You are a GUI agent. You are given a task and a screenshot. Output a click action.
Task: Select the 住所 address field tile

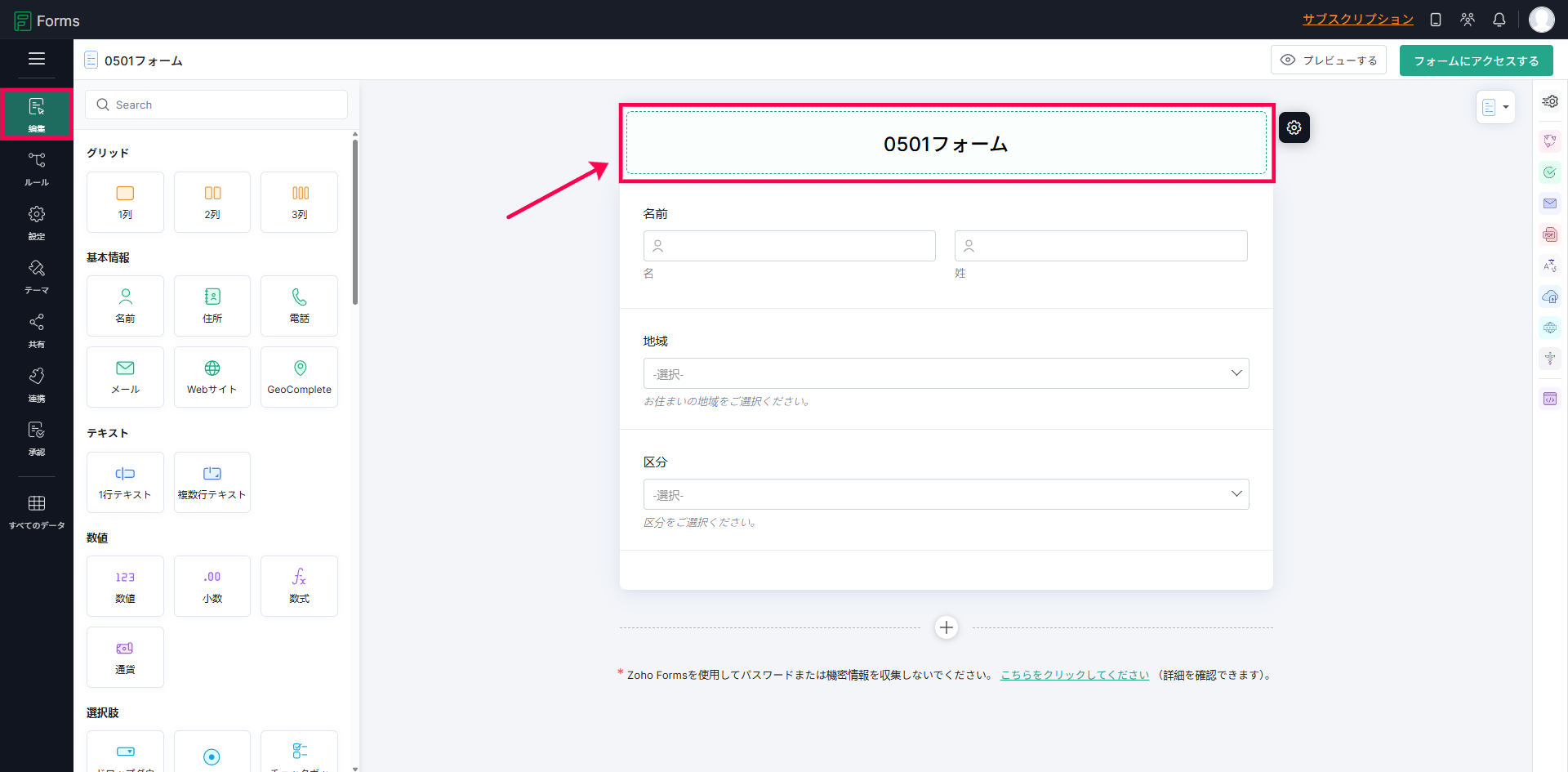[212, 306]
